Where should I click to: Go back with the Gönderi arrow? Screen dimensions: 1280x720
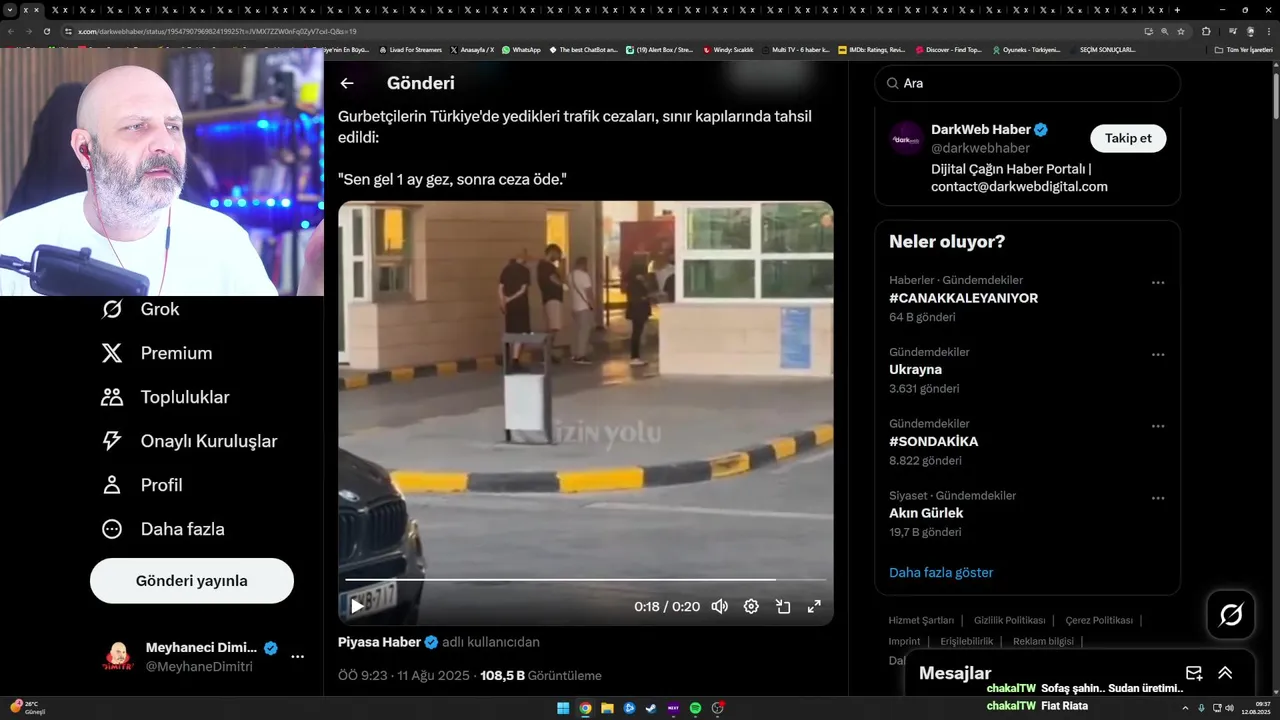pos(347,83)
